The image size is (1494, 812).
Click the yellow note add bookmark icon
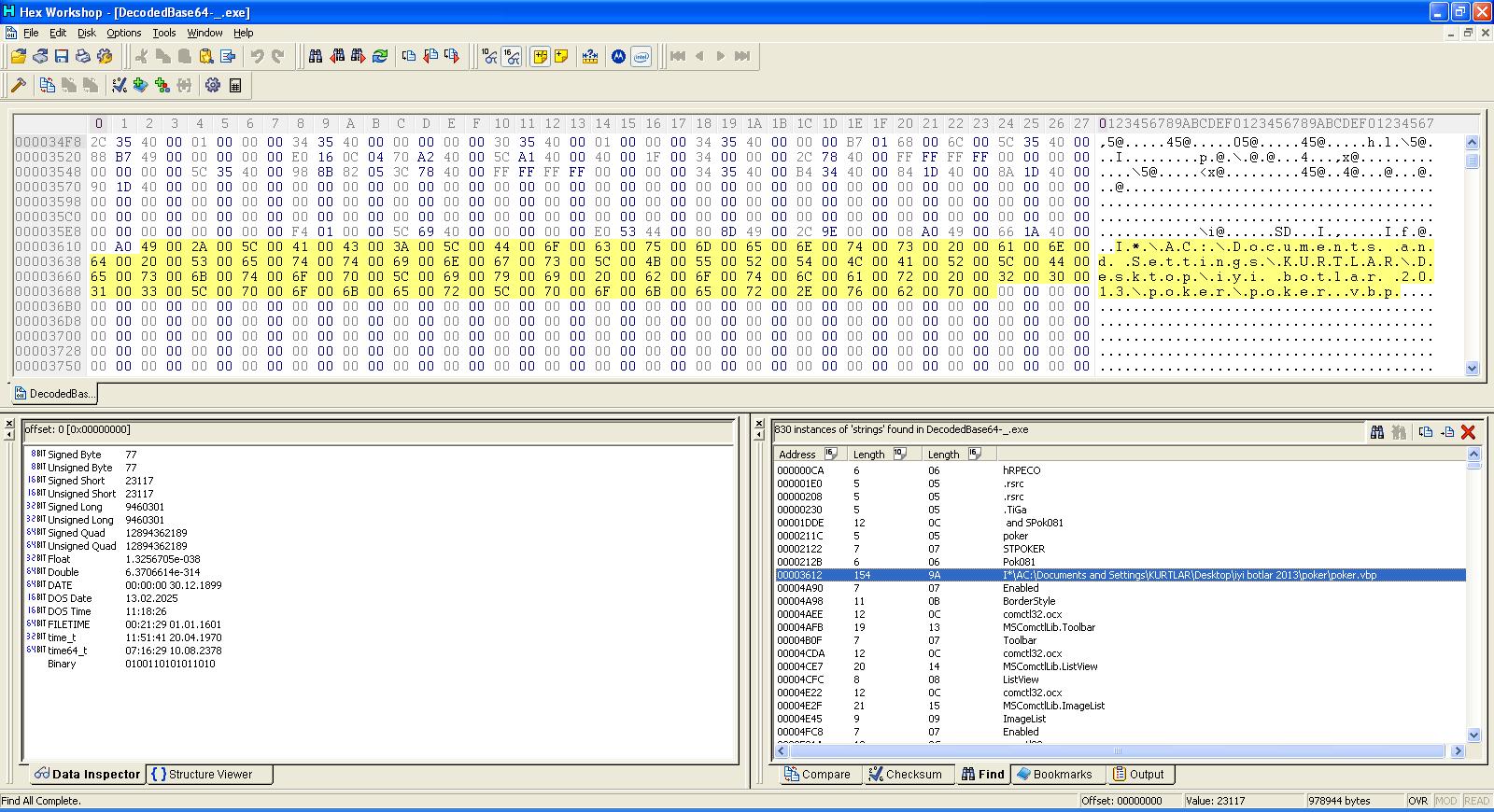click(x=562, y=56)
